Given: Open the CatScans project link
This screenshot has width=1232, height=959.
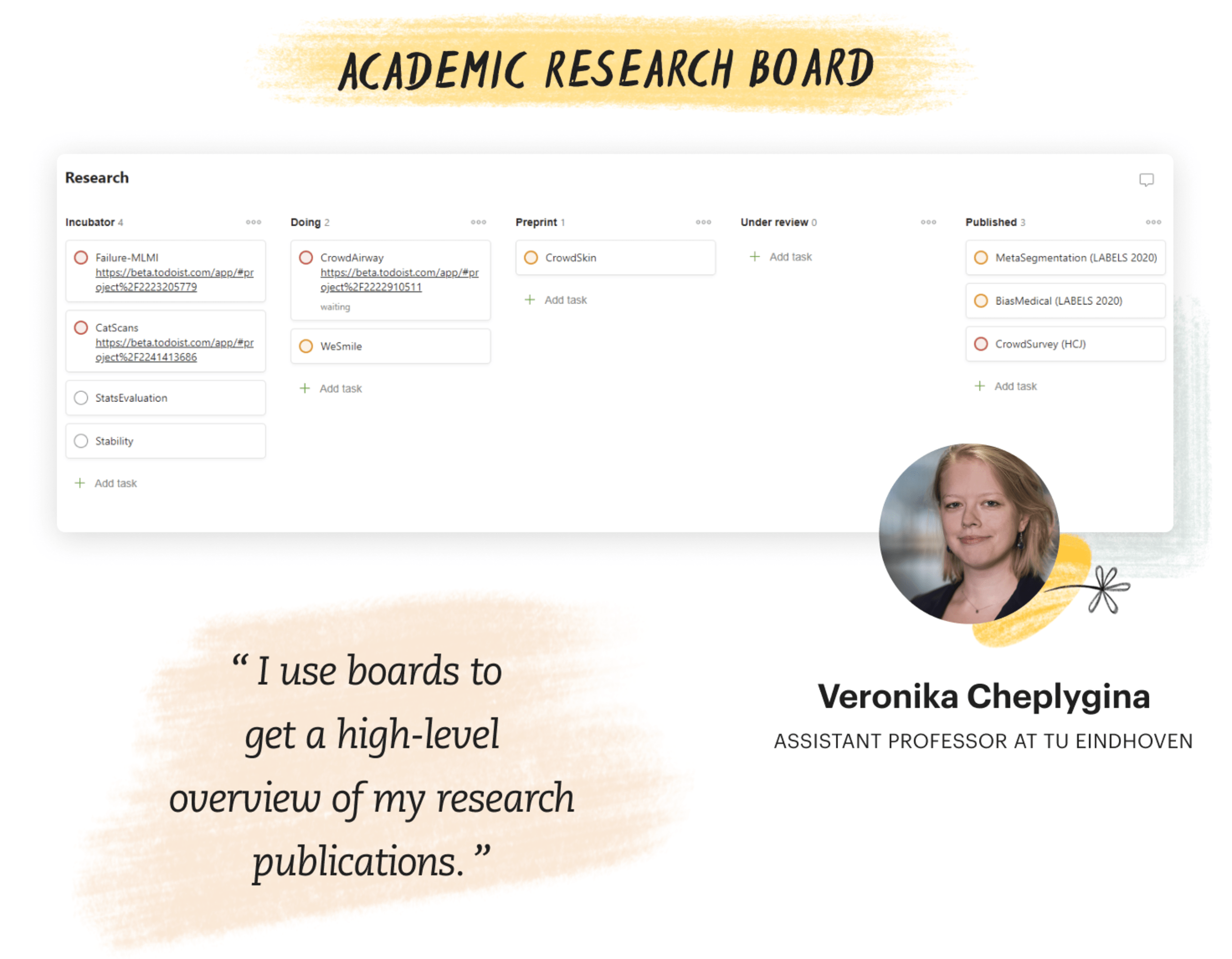Looking at the screenshot, I should pos(174,350).
